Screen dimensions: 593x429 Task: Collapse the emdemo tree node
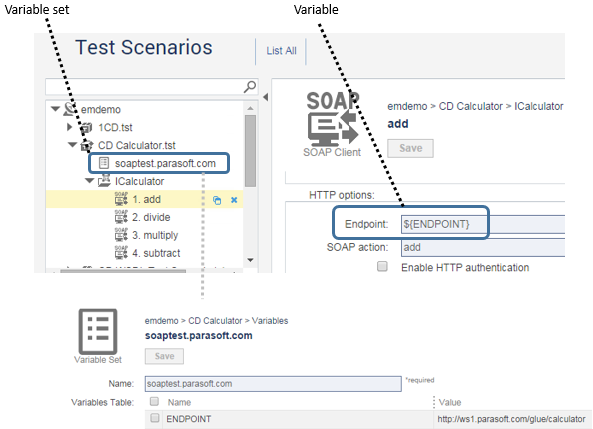click(x=56, y=109)
